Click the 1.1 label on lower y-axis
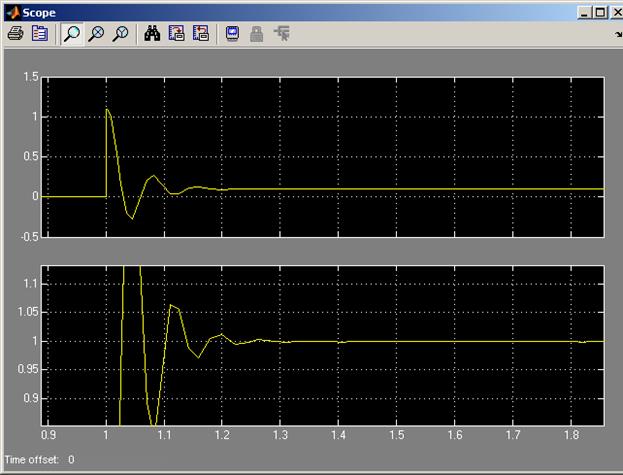 tap(31, 284)
